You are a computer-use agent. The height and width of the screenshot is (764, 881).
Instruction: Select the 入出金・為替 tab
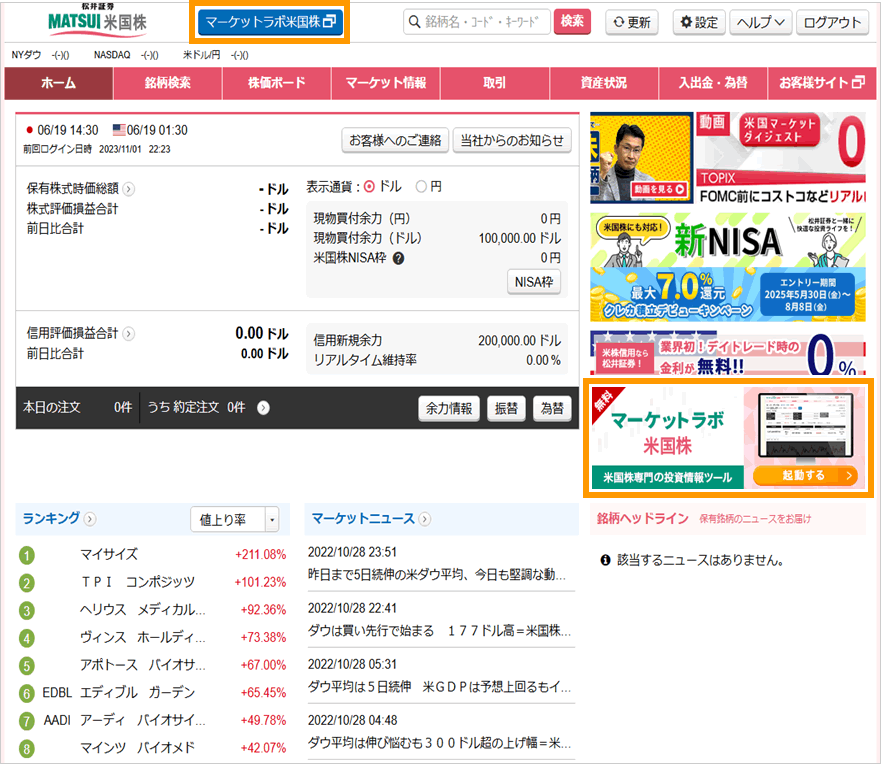pos(712,83)
